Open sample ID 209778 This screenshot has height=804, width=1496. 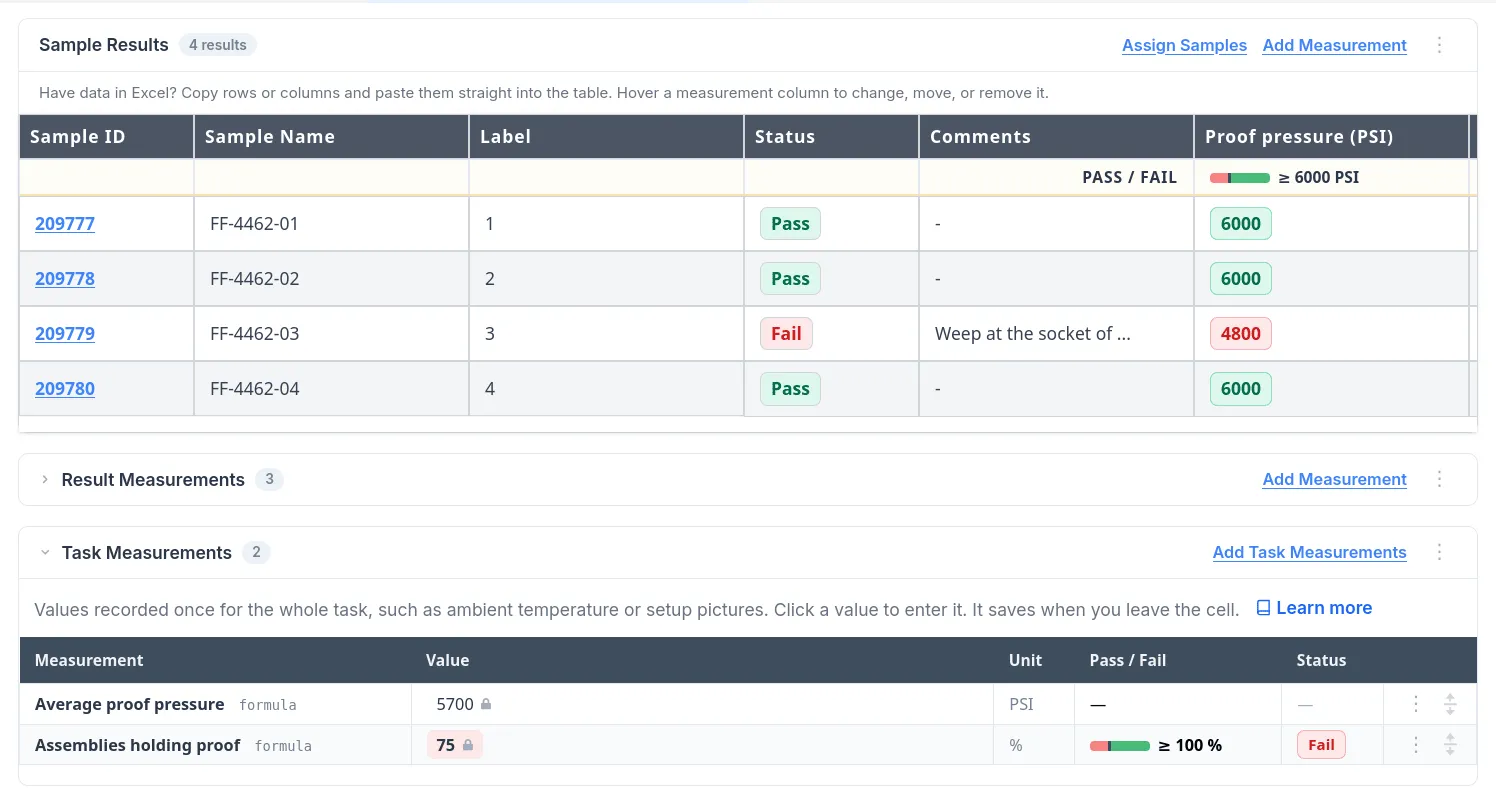[x=65, y=279]
